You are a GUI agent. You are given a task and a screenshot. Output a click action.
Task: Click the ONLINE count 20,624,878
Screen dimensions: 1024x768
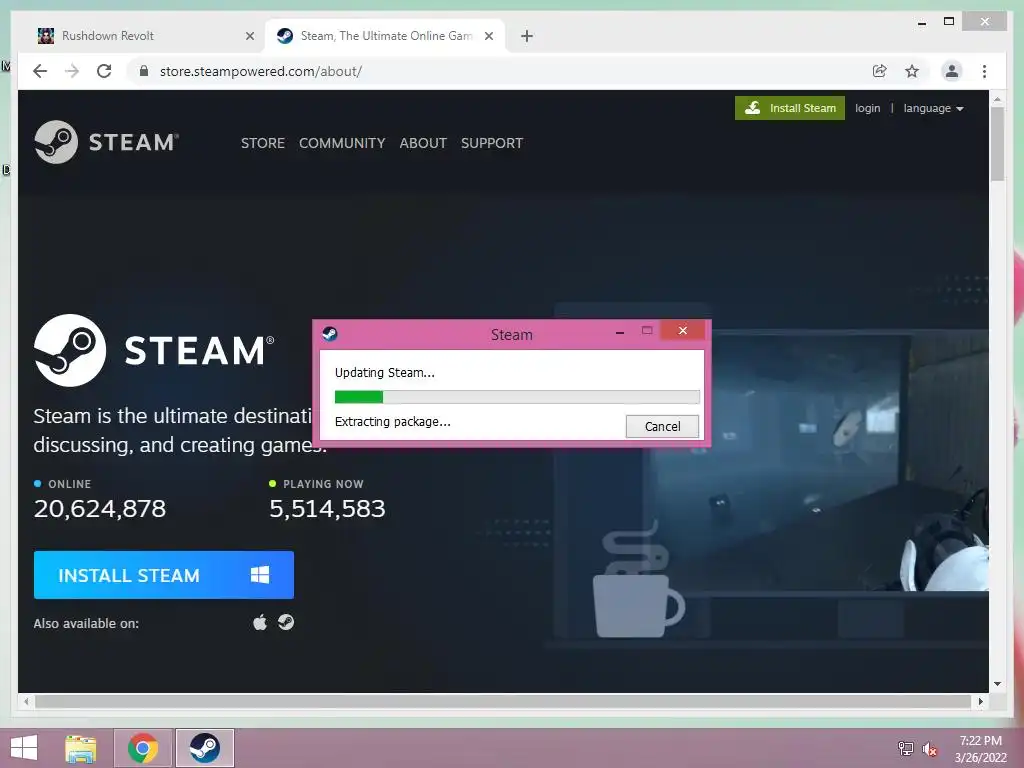pyautogui.click(x=100, y=509)
